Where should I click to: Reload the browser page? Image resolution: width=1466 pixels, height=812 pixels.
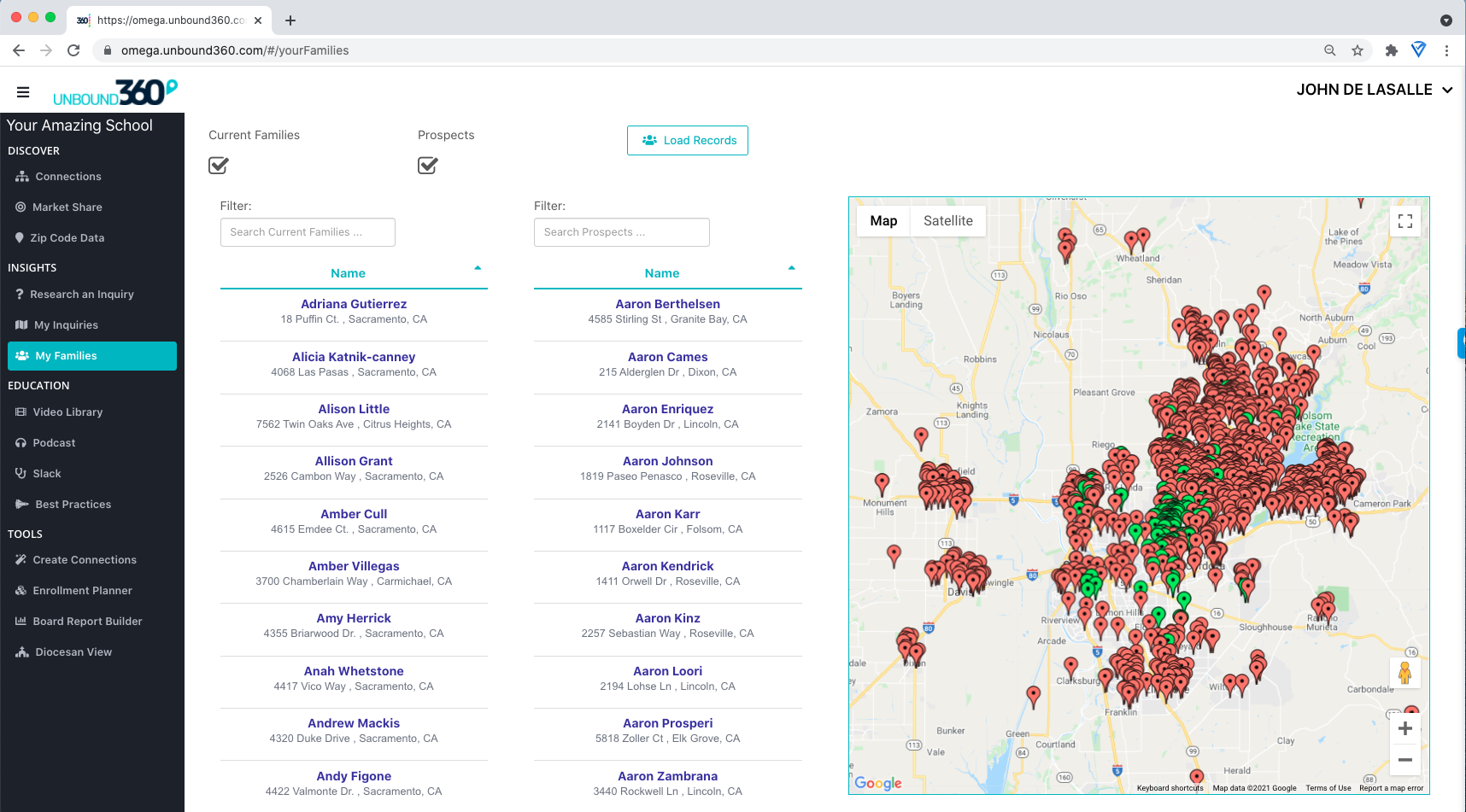pos(73,50)
